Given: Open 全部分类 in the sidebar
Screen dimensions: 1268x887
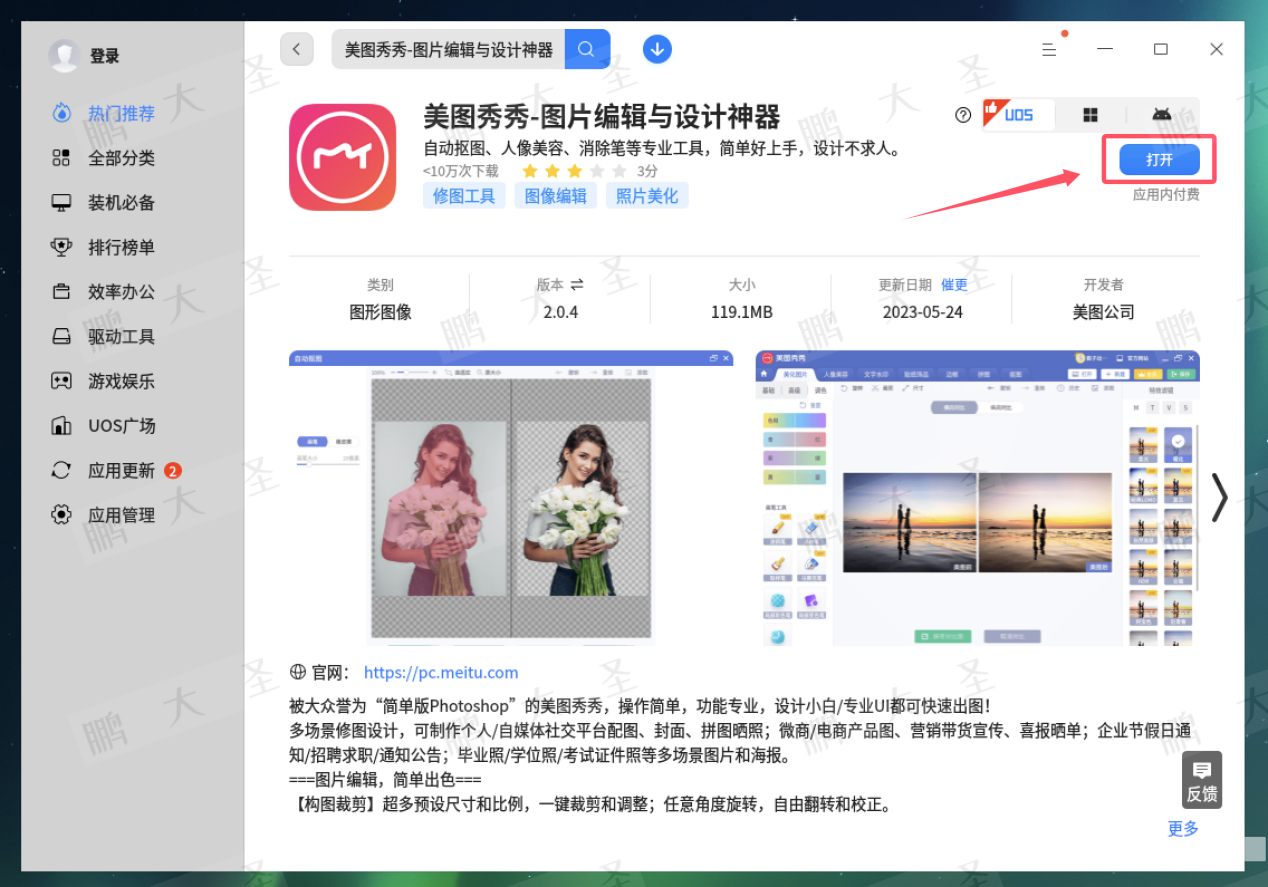Looking at the screenshot, I should [x=121, y=158].
